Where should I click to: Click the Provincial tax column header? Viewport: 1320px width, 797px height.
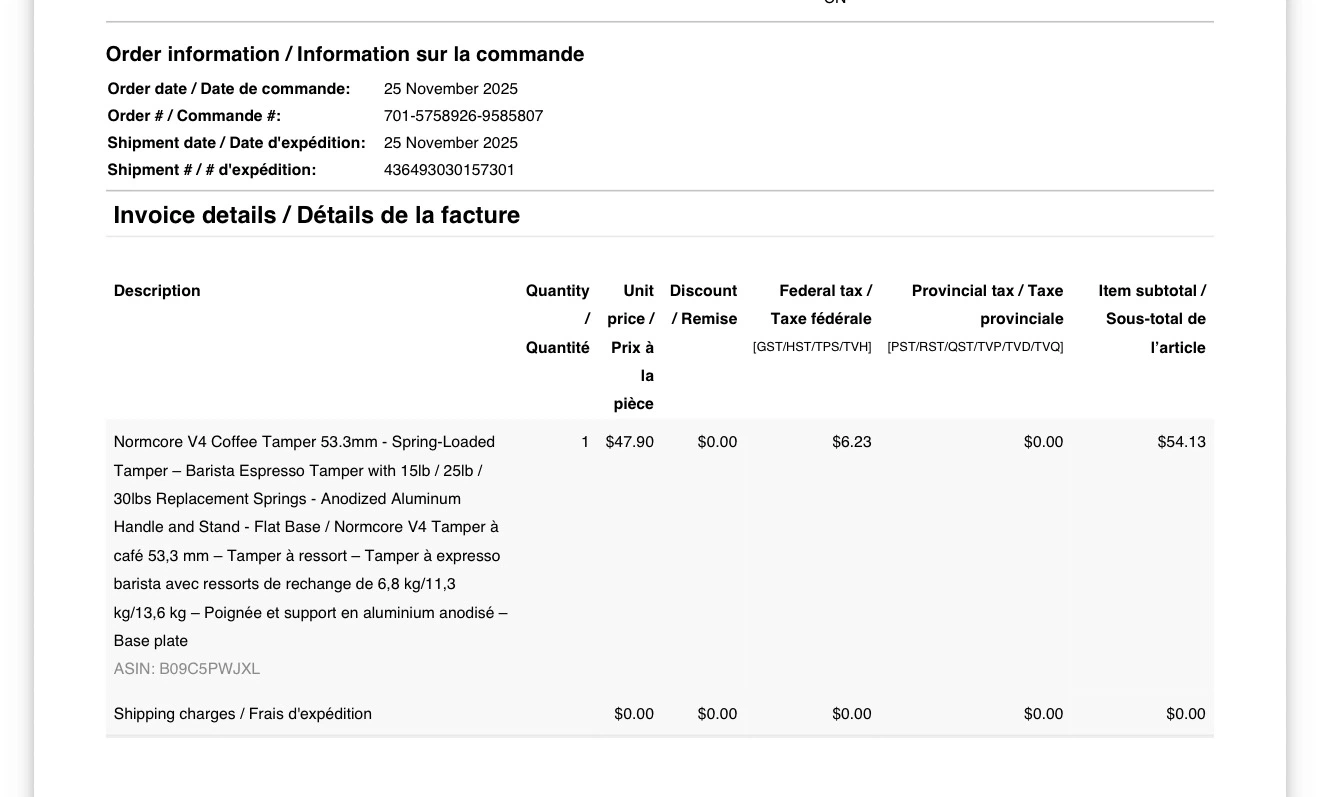click(x=976, y=318)
